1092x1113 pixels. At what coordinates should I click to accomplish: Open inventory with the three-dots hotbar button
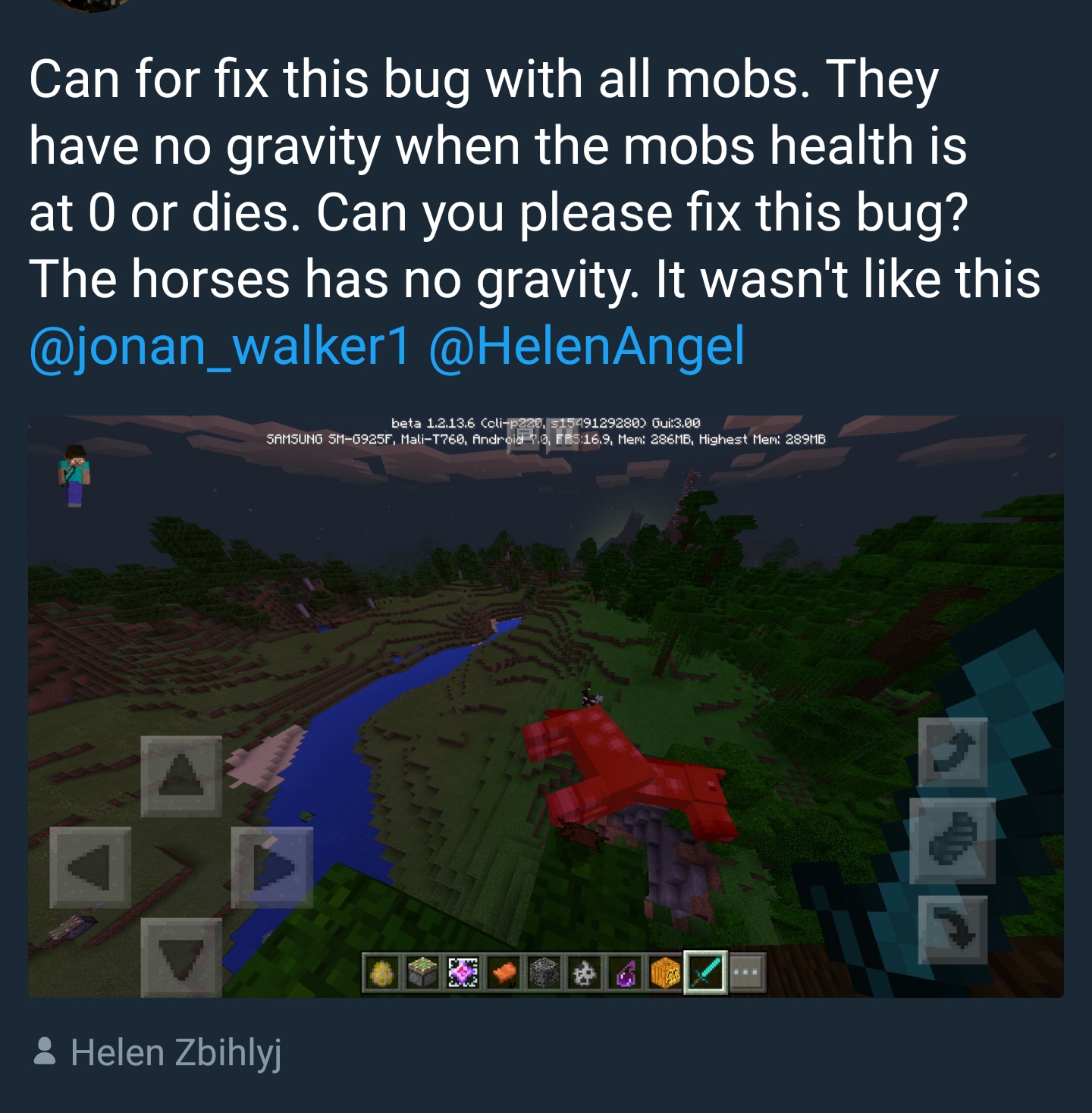click(748, 973)
